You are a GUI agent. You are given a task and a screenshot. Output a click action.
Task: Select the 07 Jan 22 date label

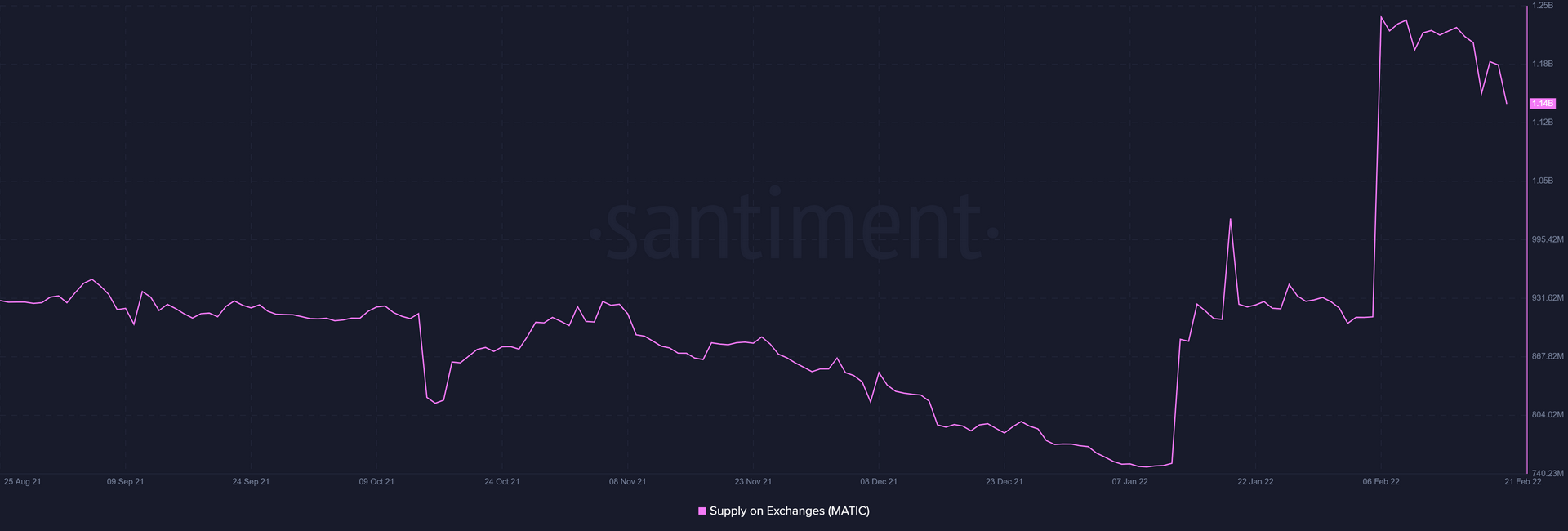pyautogui.click(x=1129, y=482)
